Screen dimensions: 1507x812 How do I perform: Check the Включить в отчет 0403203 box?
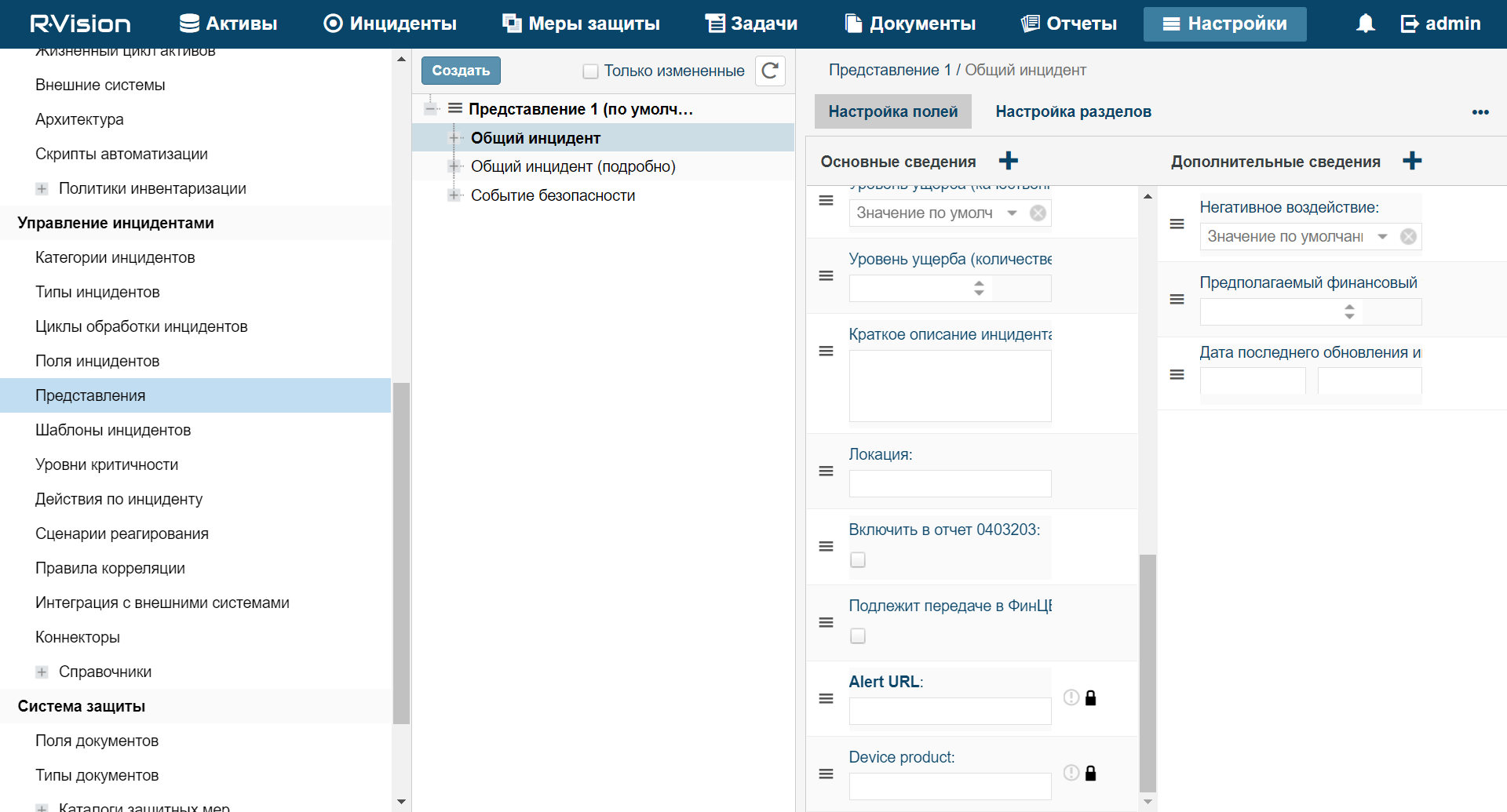point(858,559)
